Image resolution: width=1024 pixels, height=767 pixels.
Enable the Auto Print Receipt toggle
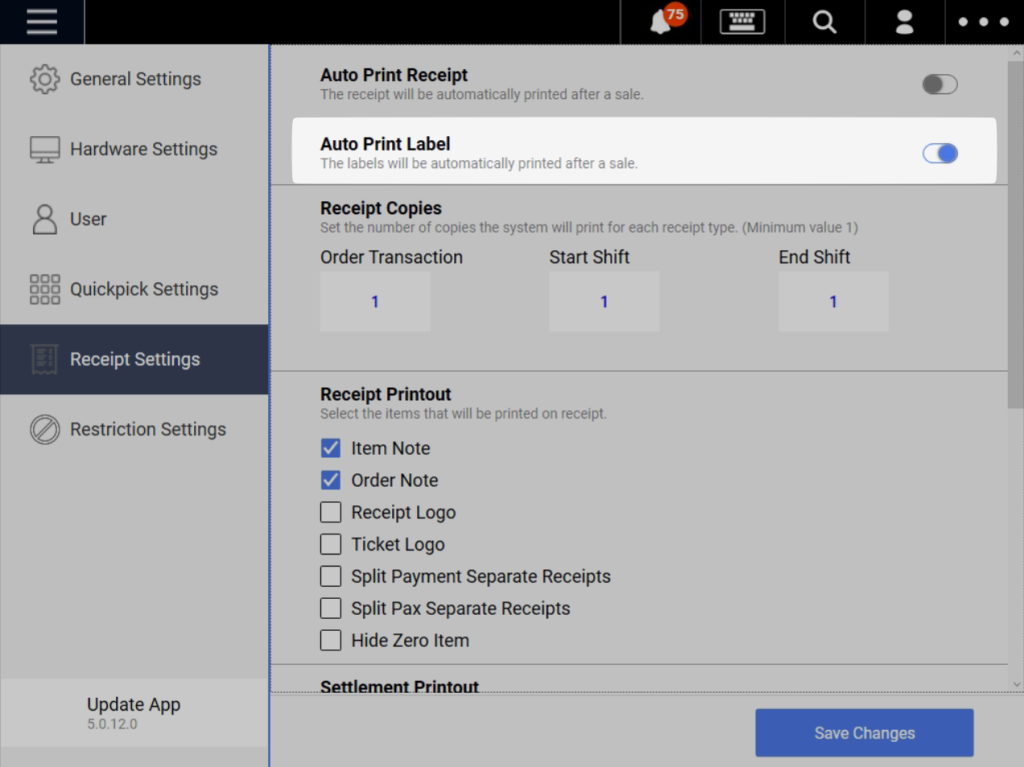click(939, 84)
